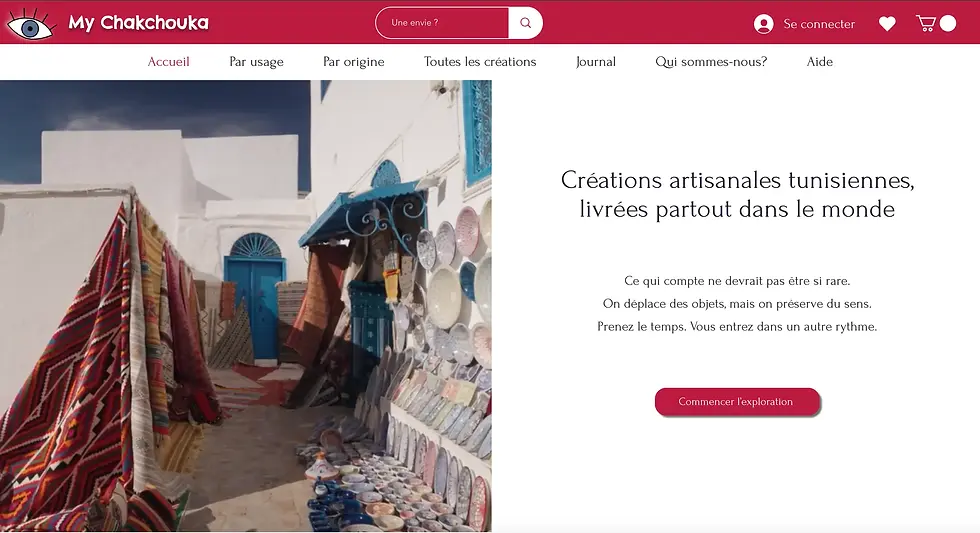Open the 'Par origine' menu
980x533 pixels.
[354, 62]
